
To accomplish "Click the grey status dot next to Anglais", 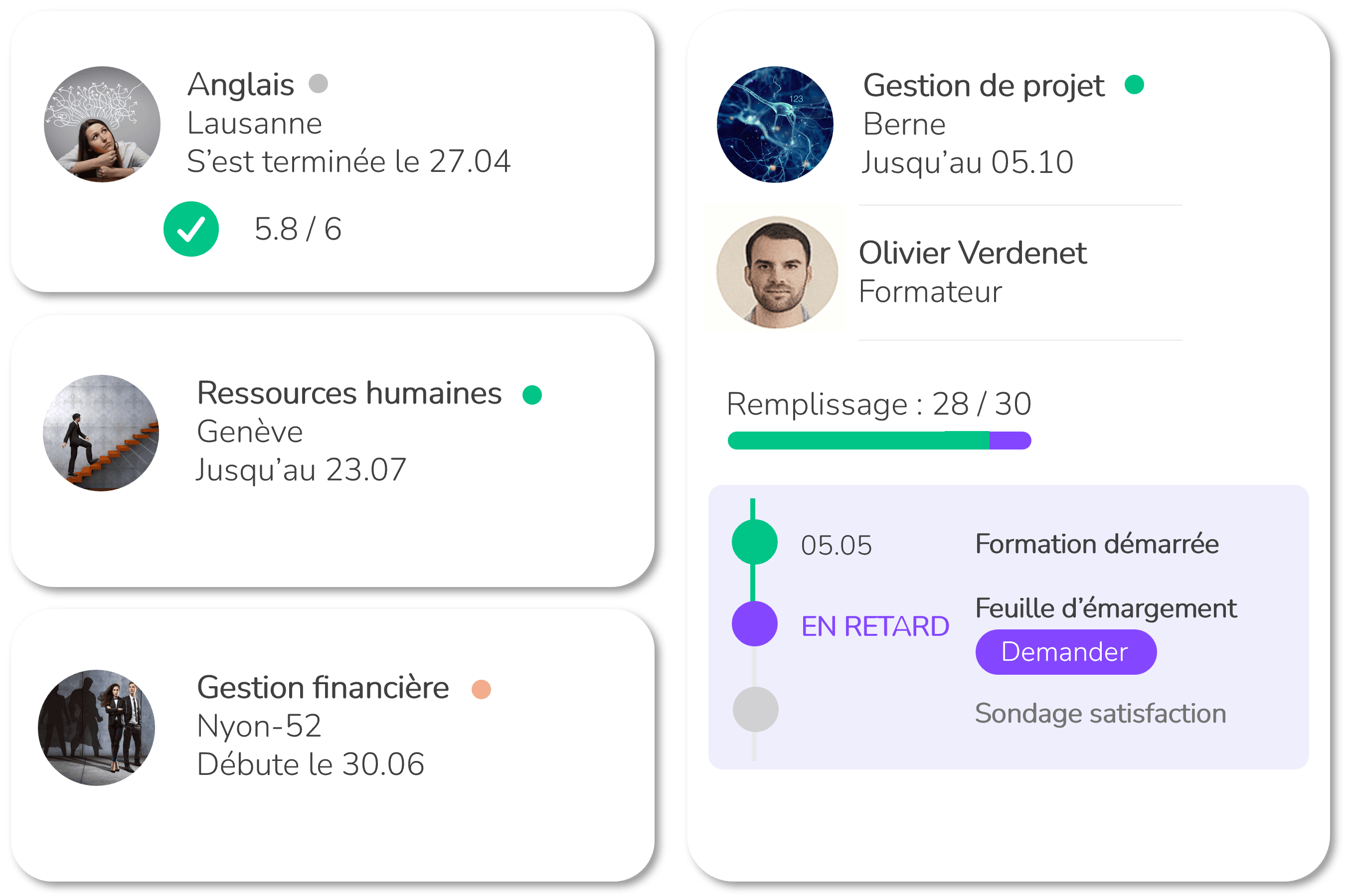I will tap(319, 83).
